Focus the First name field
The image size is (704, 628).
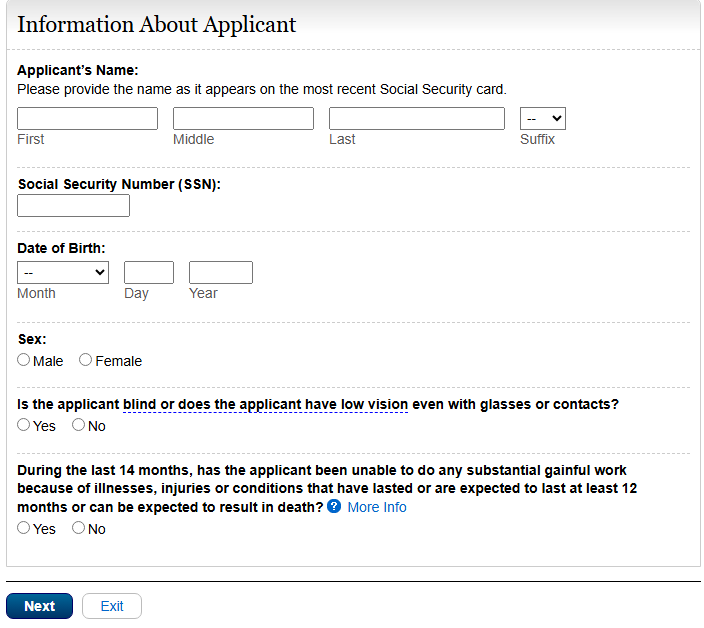[88, 119]
